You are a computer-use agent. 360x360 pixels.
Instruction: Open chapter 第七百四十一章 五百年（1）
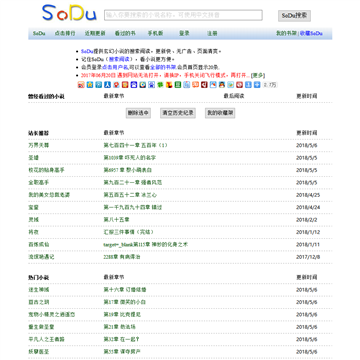[x=136, y=145]
